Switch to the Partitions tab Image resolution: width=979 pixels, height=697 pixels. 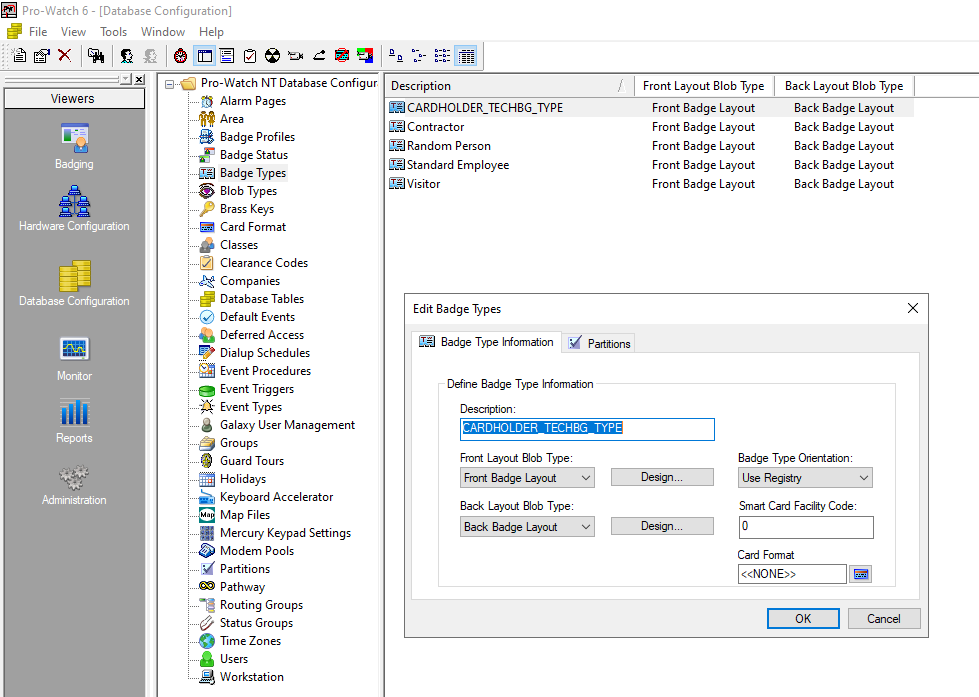599,343
